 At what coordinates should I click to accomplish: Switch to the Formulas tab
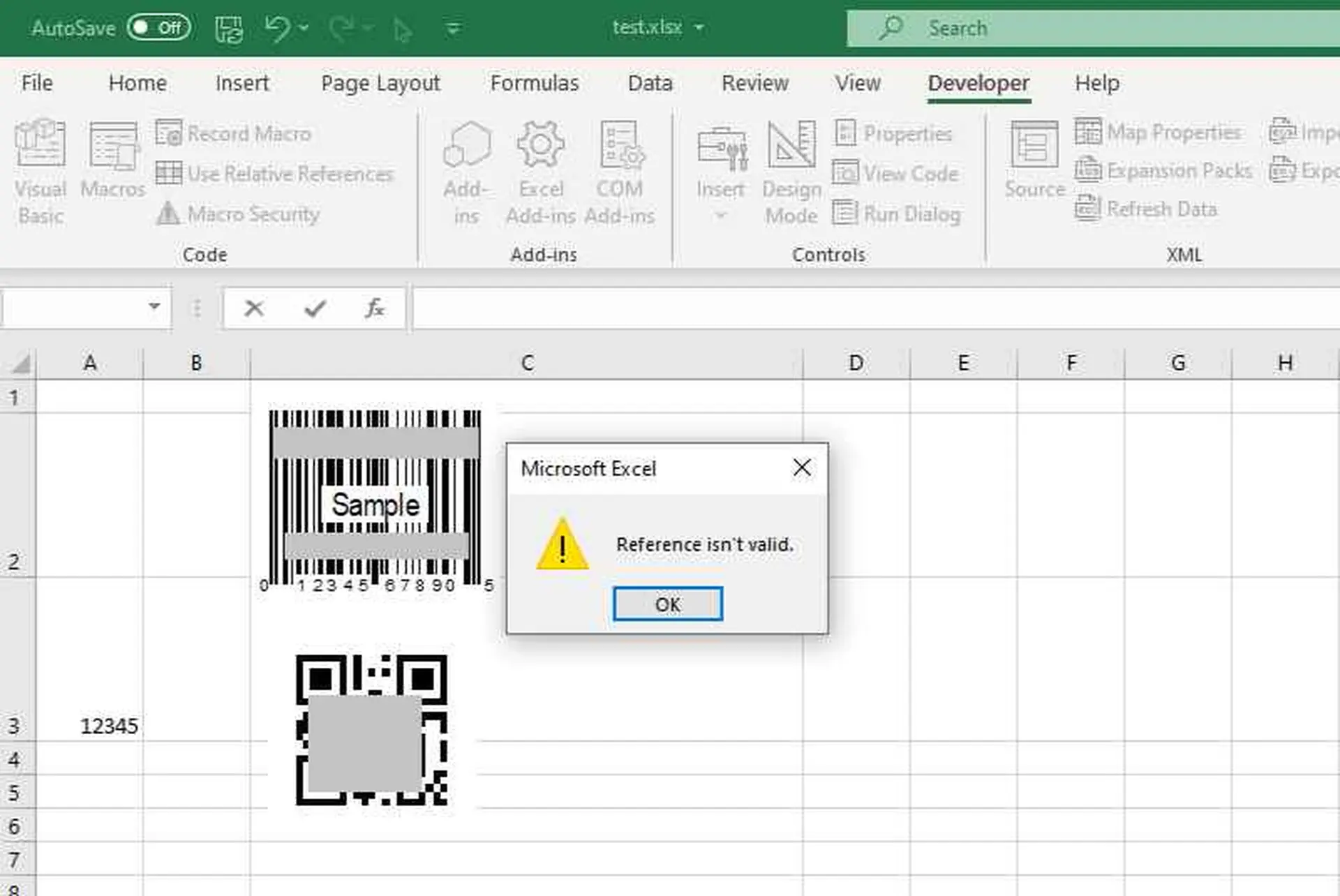(535, 83)
